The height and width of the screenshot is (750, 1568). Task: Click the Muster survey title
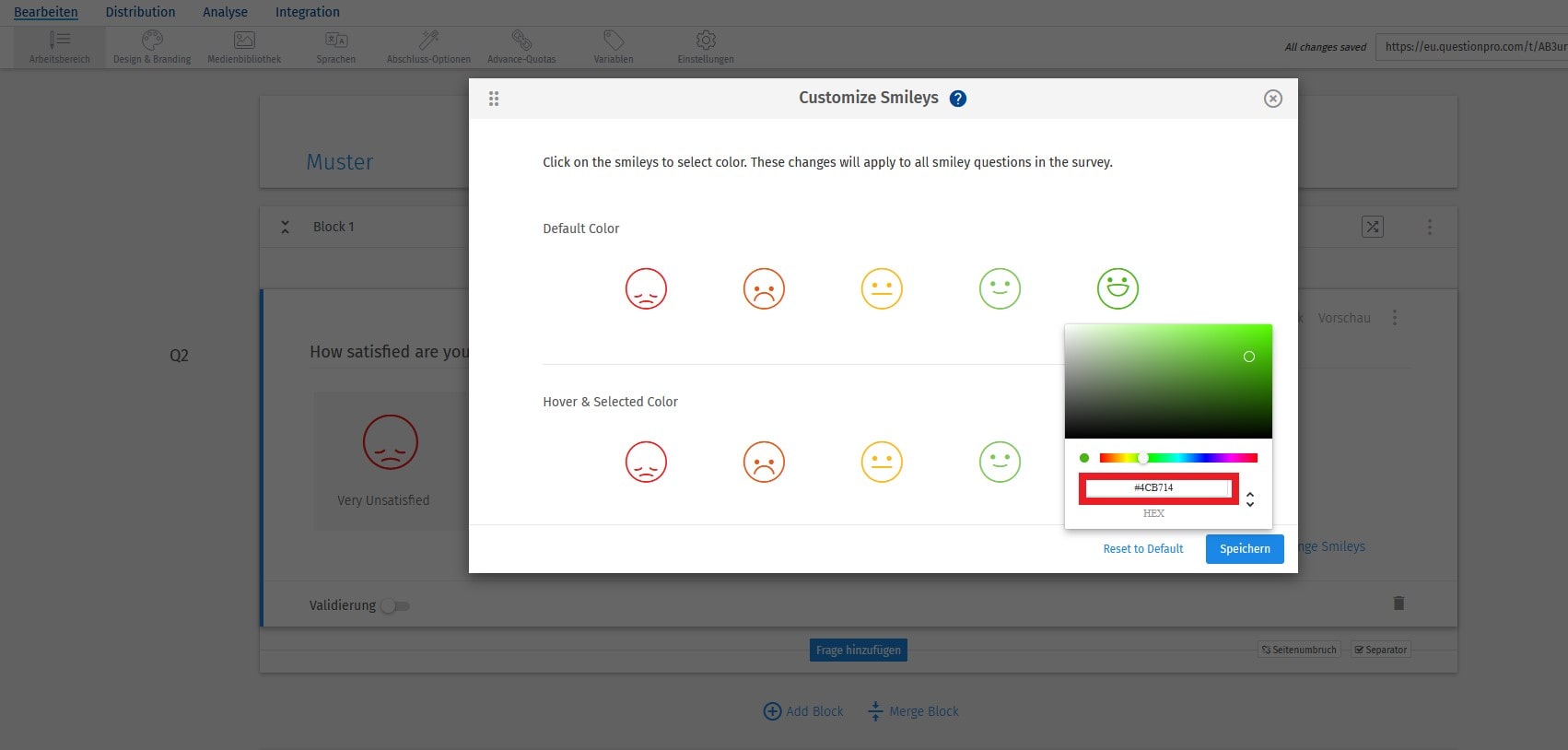[340, 162]
